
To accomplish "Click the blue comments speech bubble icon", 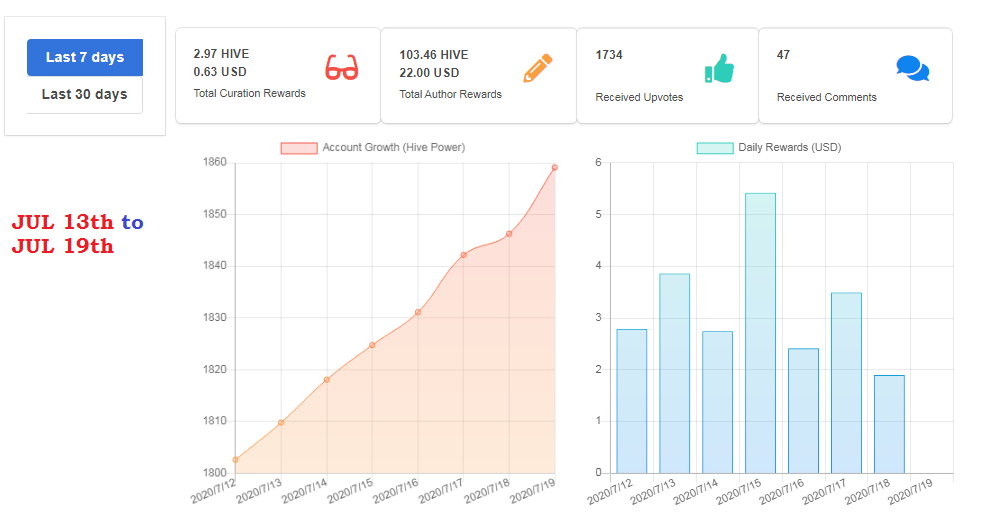I will tap(912, 68).
